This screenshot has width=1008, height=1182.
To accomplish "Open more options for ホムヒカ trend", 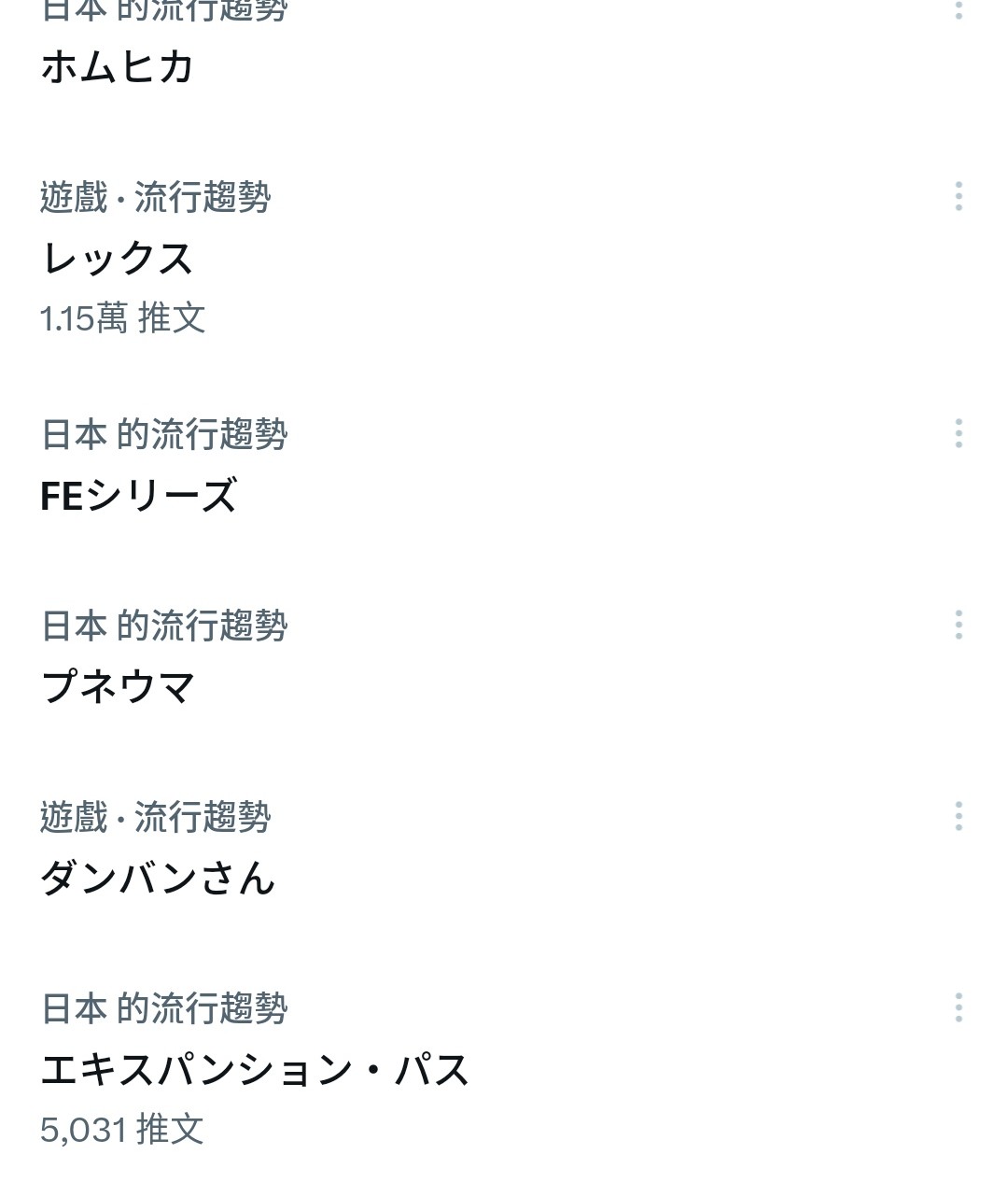I will pos(959,9).
